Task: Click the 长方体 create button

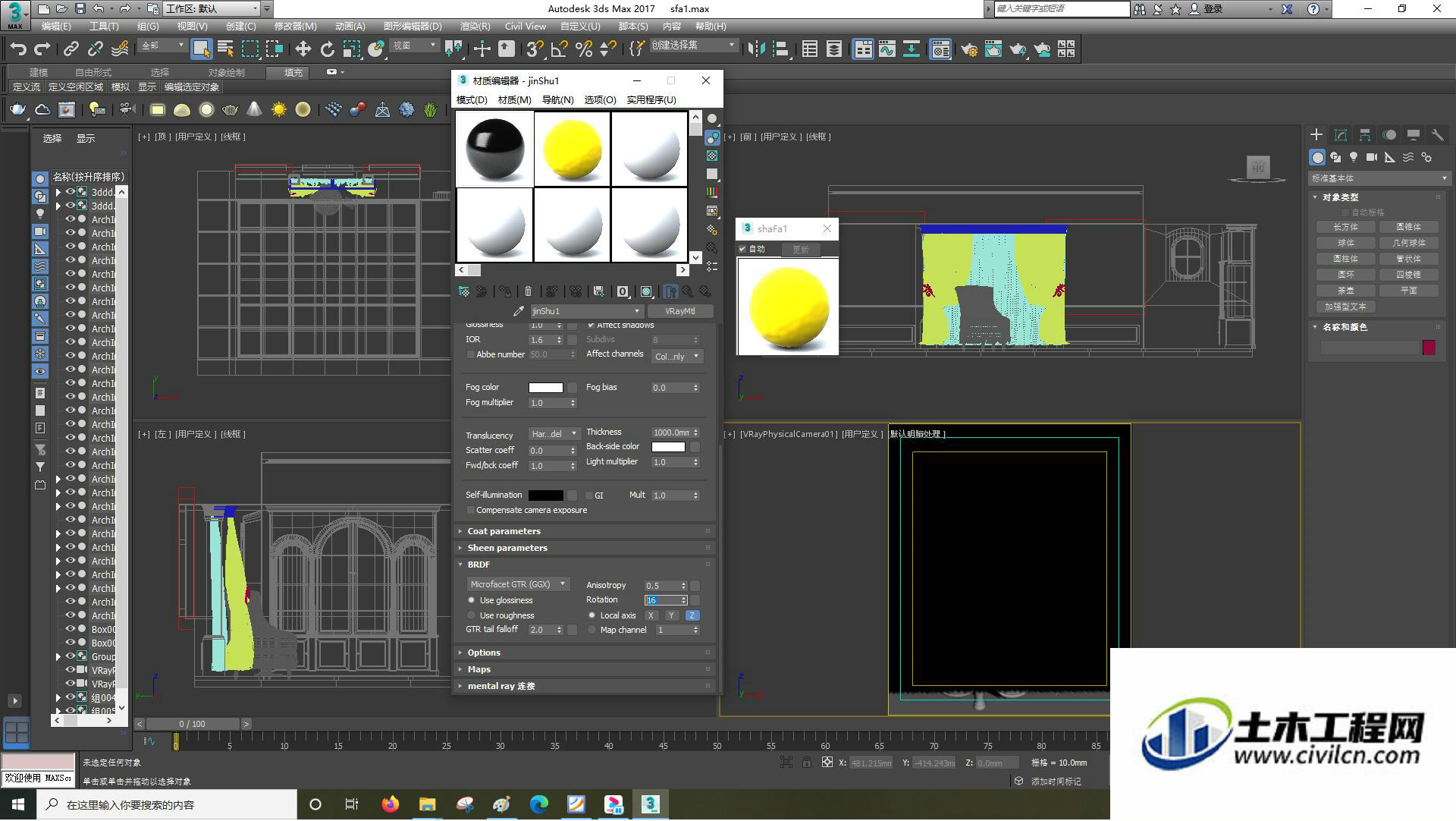Action: [x=1346, y=227]
